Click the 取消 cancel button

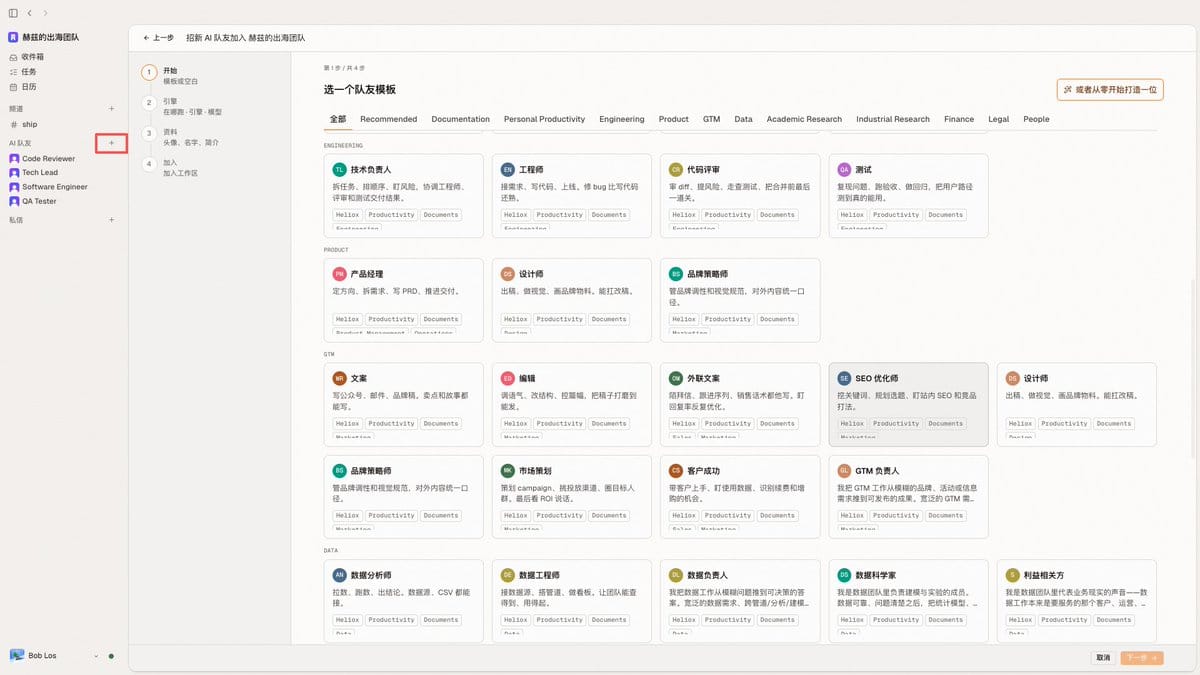1103,658
